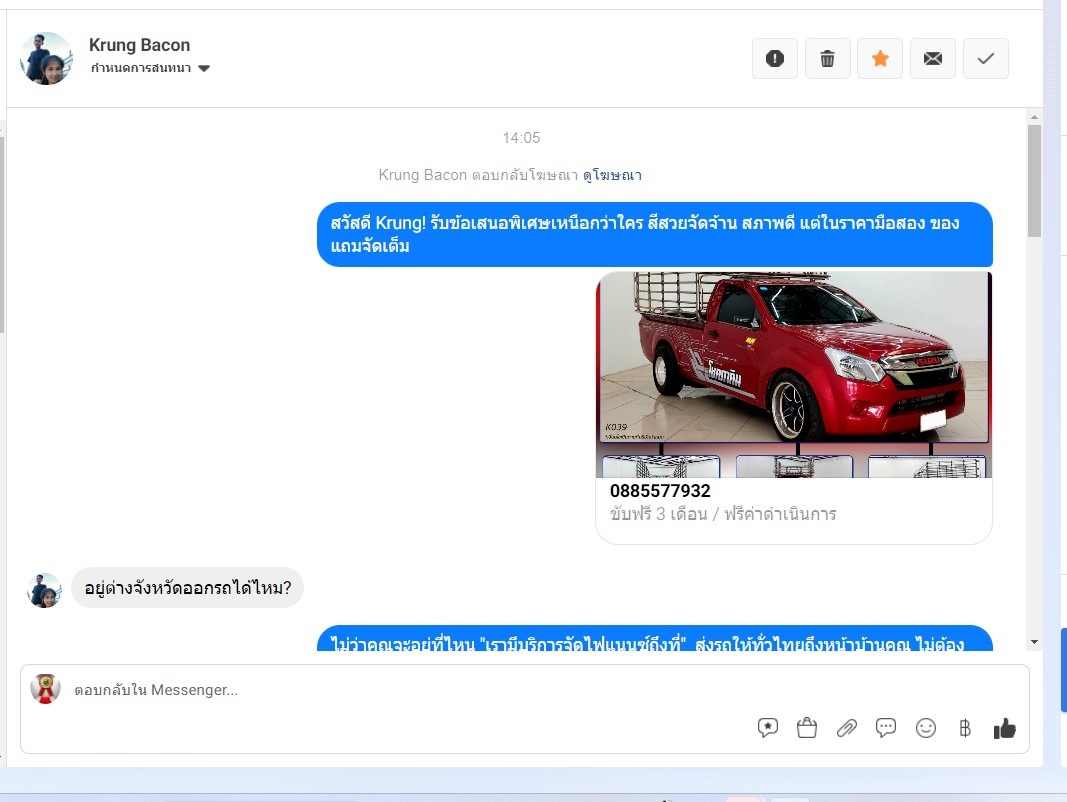Mark conversation as done with checkmark
The width and height of the screenshot is (1067, 802).
pos(985,59)
